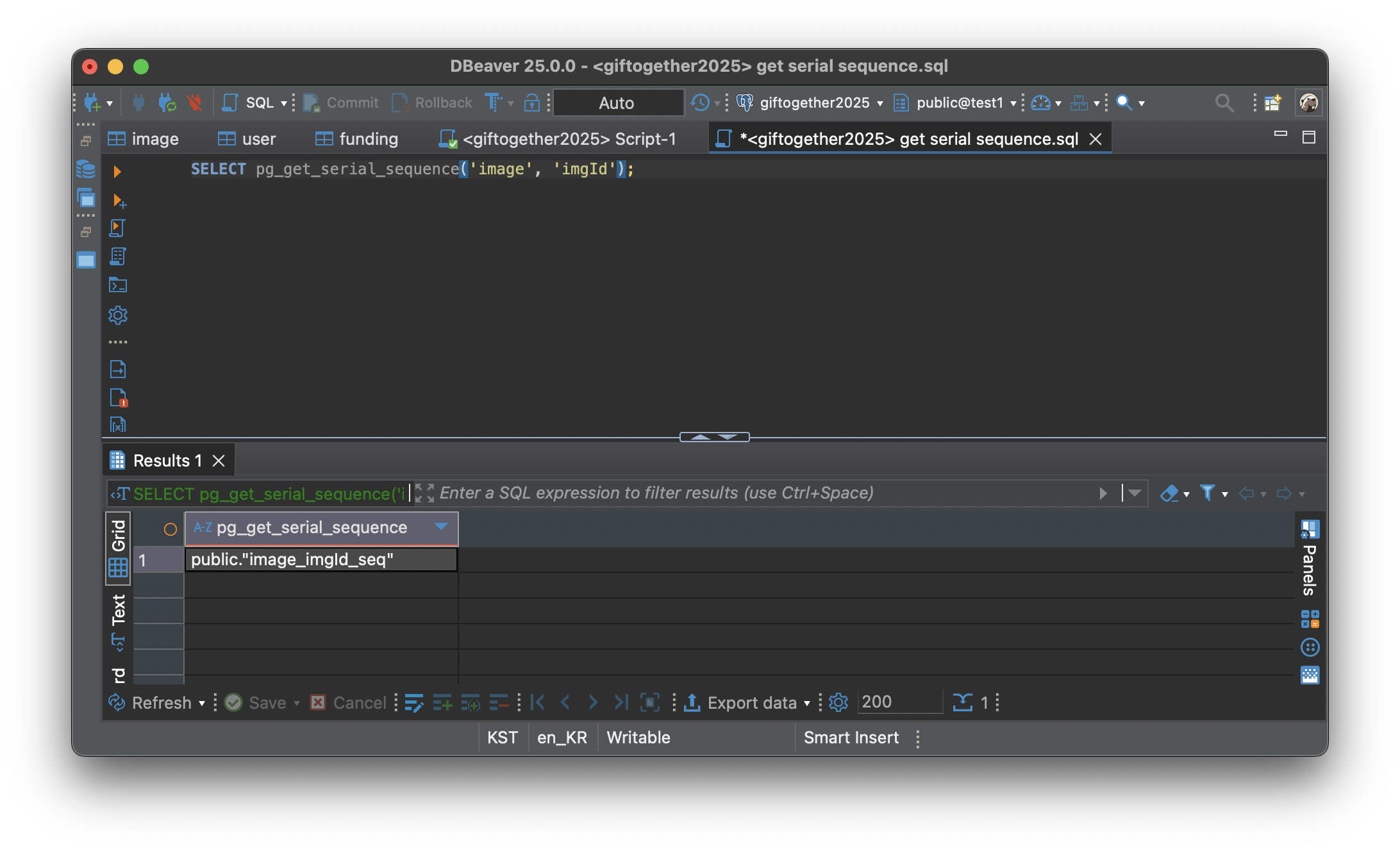The height and width of the screenshot is (851, 1400).
Task: Open the transaction mode dropdown arrow
Action: click(x=511, y=103)
